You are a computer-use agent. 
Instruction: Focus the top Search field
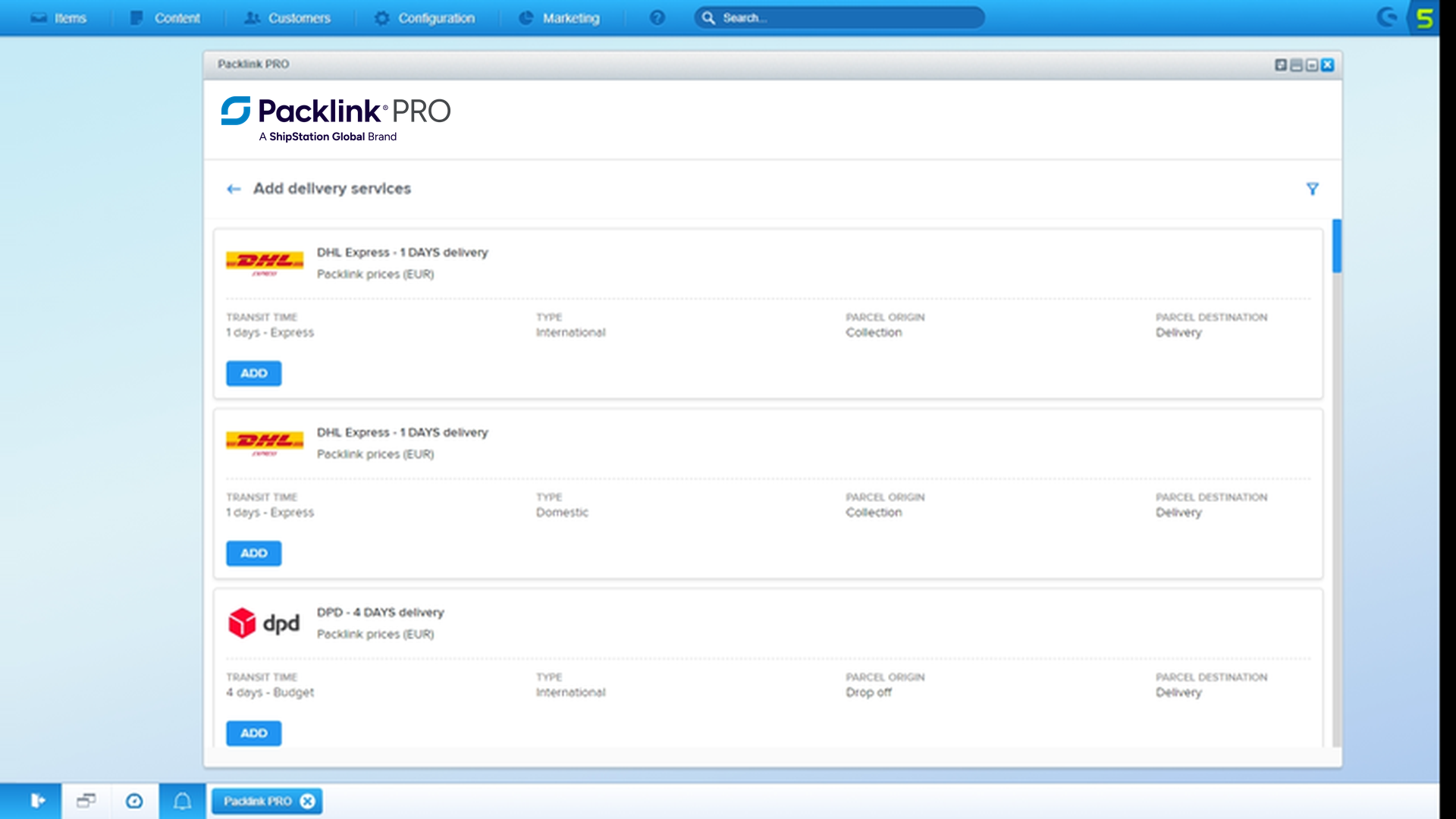[839, 18]
